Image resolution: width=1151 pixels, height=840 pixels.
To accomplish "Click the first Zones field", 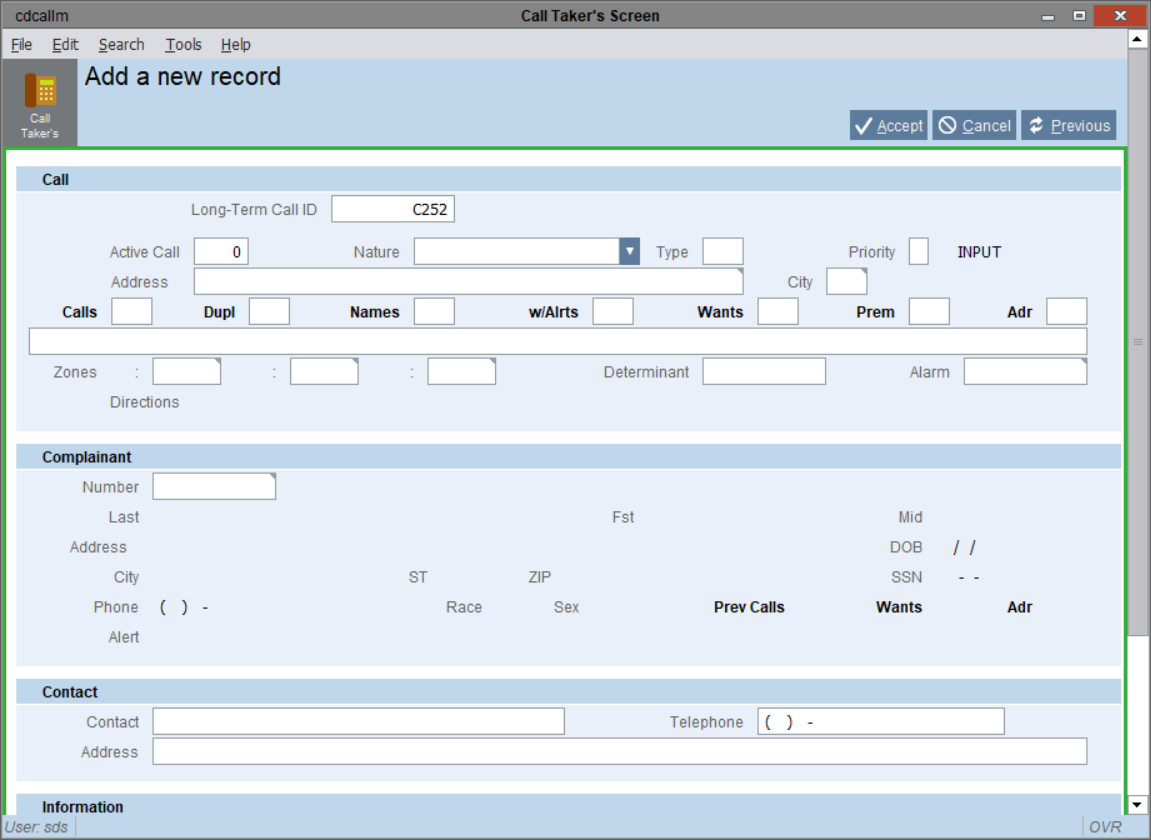I will (186, 372).
